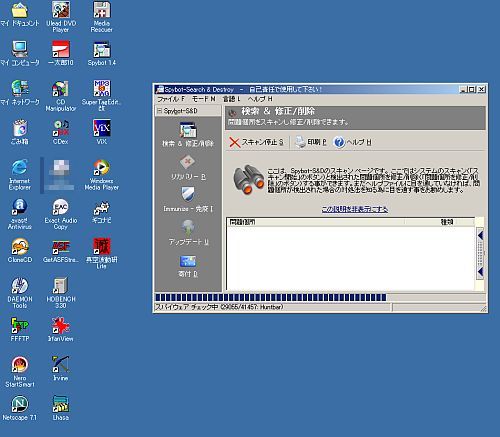This screenshot has height=437, width=500.
Task: Launch FFFTP desktop shortcut
Action: (x=20, y=329)
